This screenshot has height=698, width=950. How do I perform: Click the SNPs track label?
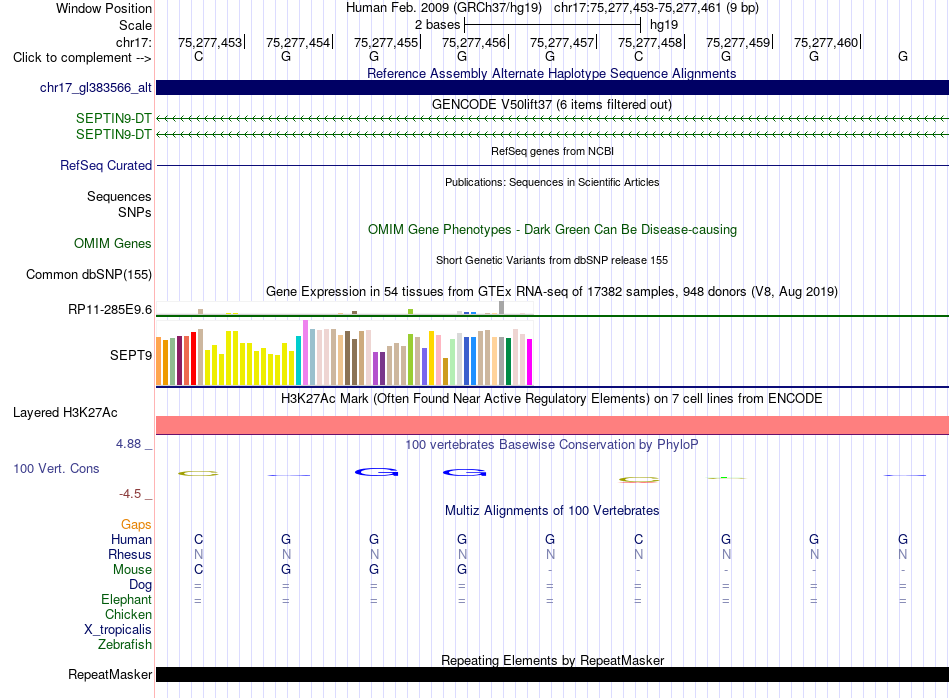pos(135,213)
